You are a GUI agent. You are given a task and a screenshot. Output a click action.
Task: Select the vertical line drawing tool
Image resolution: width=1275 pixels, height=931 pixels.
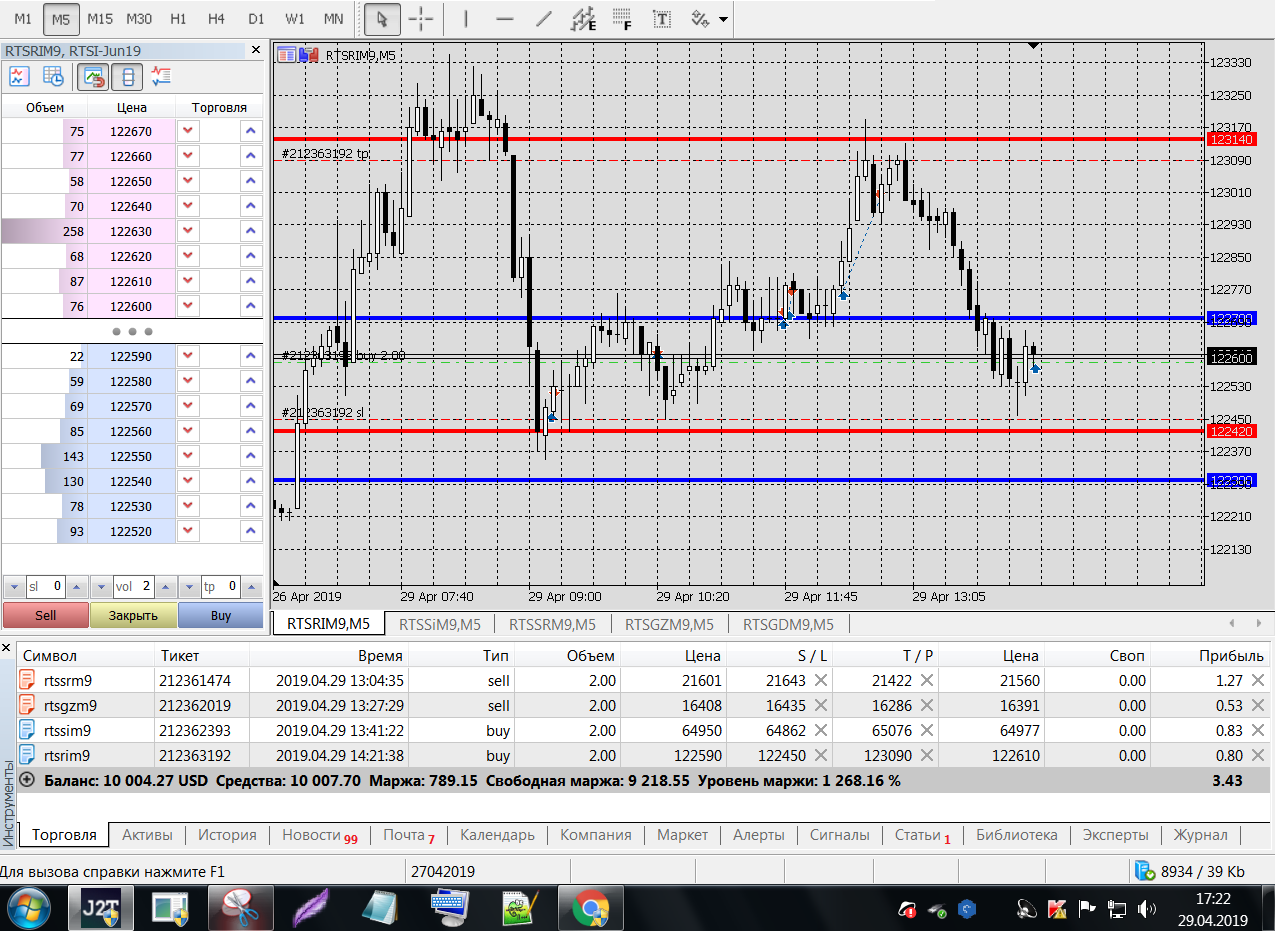(x=464, y=19)
